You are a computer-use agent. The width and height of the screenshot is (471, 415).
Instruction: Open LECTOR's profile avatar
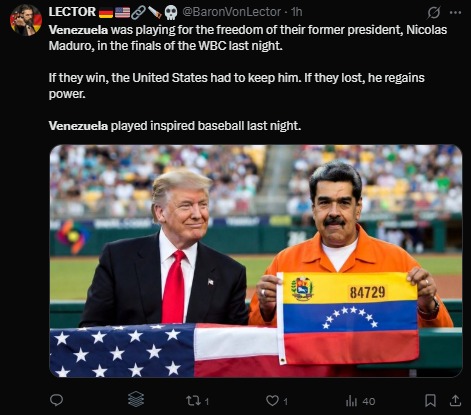(x=26, y=20)
